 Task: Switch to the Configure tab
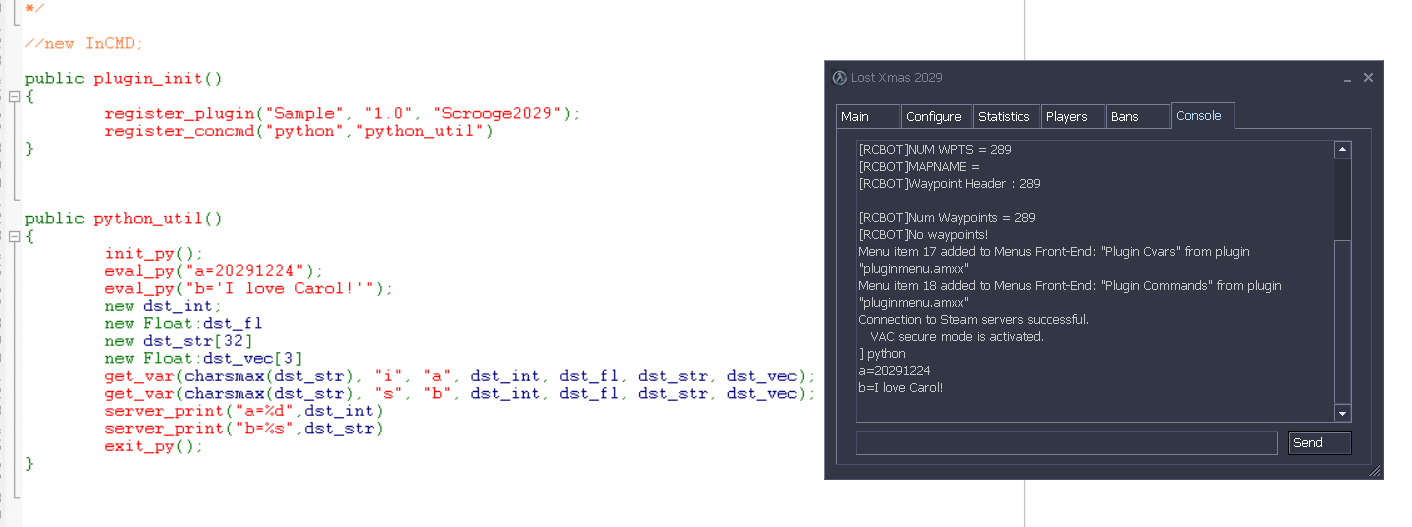(x=936, y=116)
